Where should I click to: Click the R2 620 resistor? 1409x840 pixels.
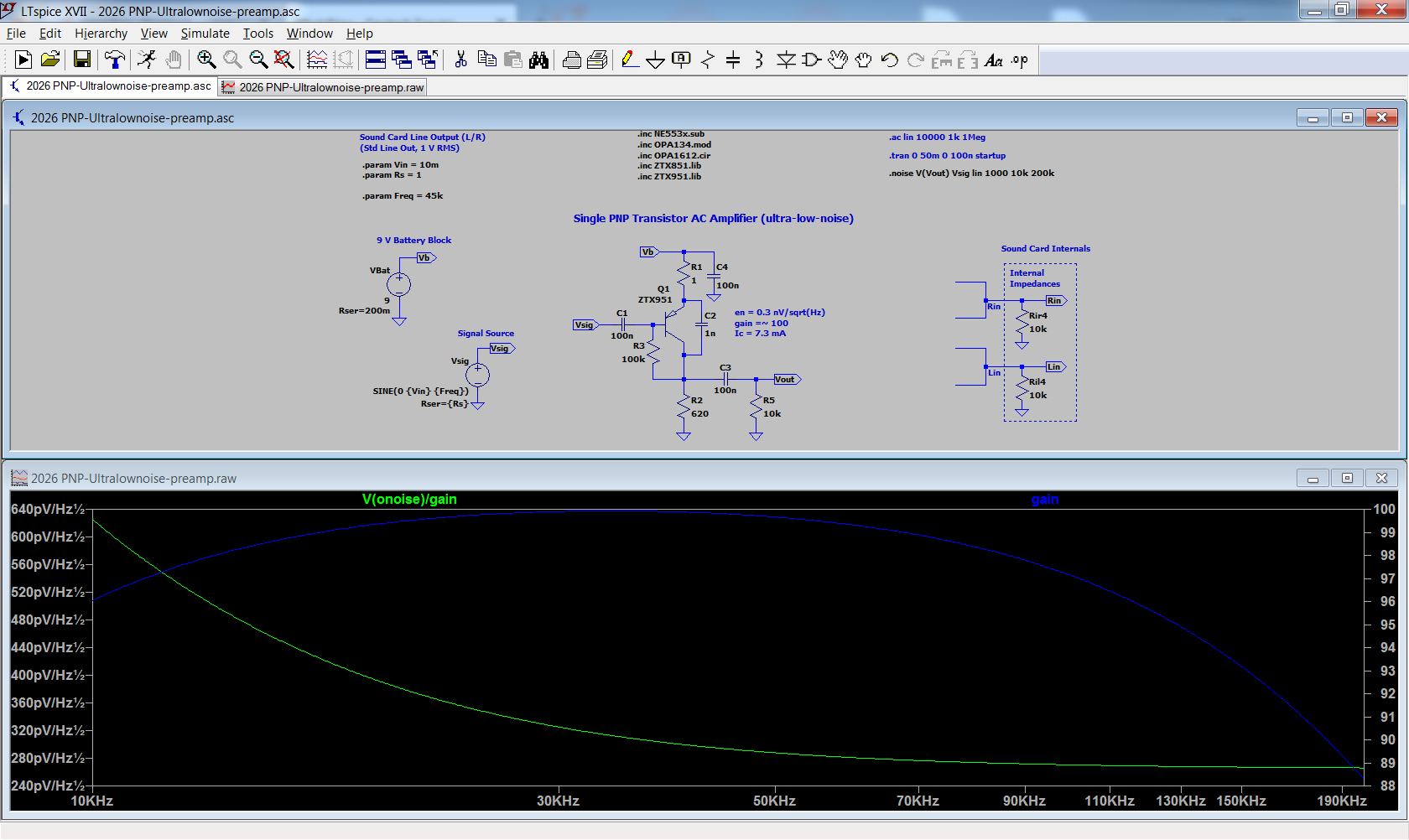(684, 408)
